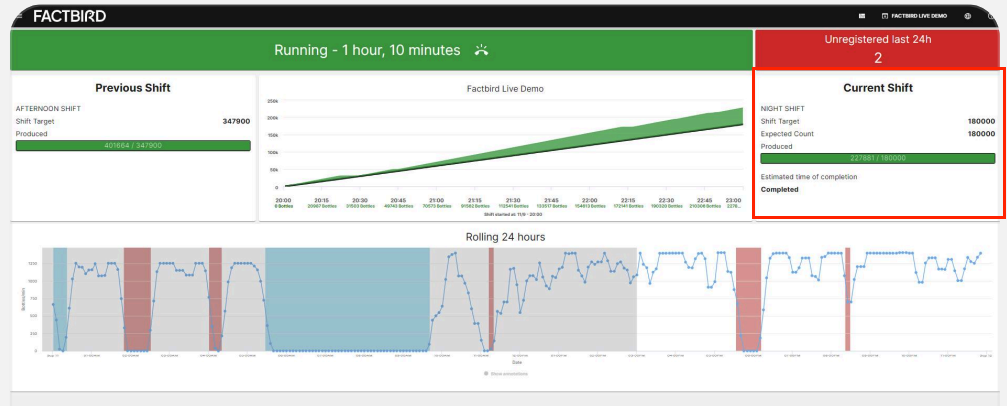
Task: Click the Shift started at caption under chart
Action: click(x=514, y=213)
